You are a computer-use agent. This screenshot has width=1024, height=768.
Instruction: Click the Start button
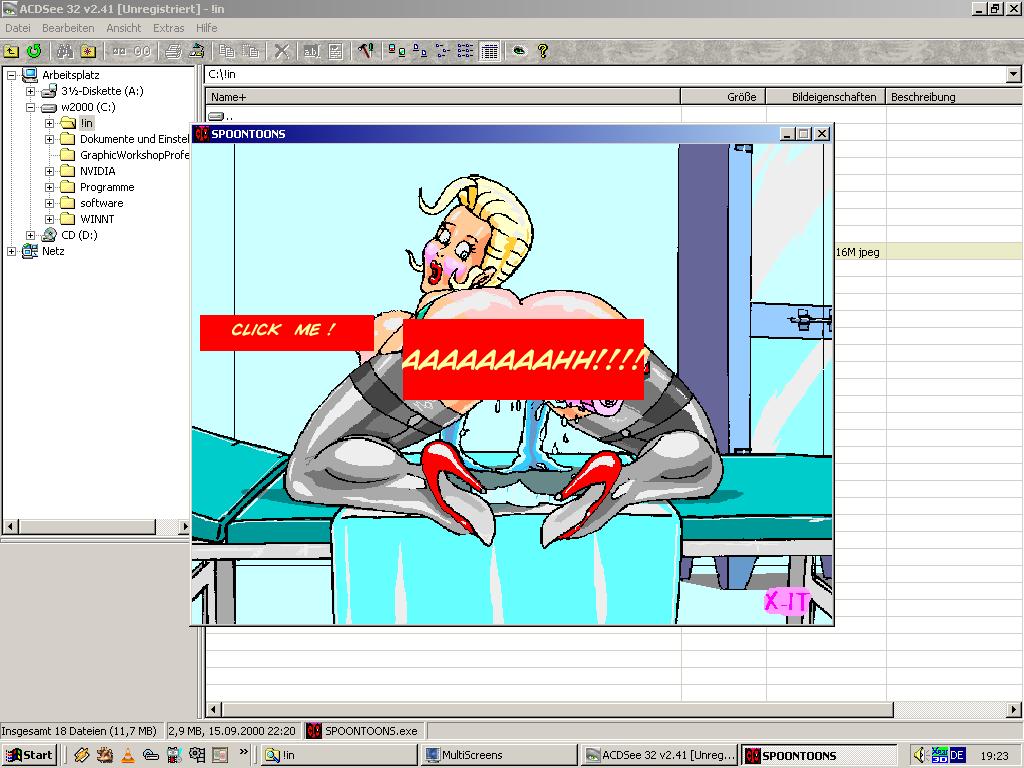point(29,755)
